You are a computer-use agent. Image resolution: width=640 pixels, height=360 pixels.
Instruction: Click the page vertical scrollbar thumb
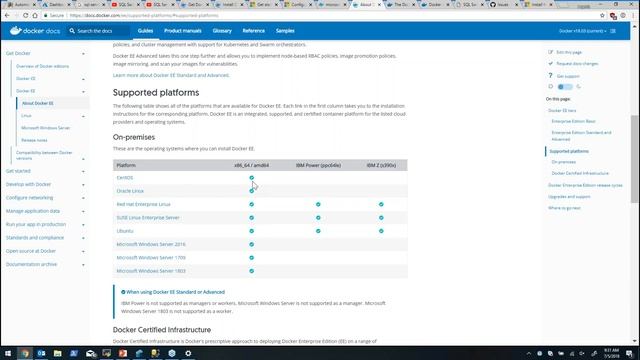(634, 159)
